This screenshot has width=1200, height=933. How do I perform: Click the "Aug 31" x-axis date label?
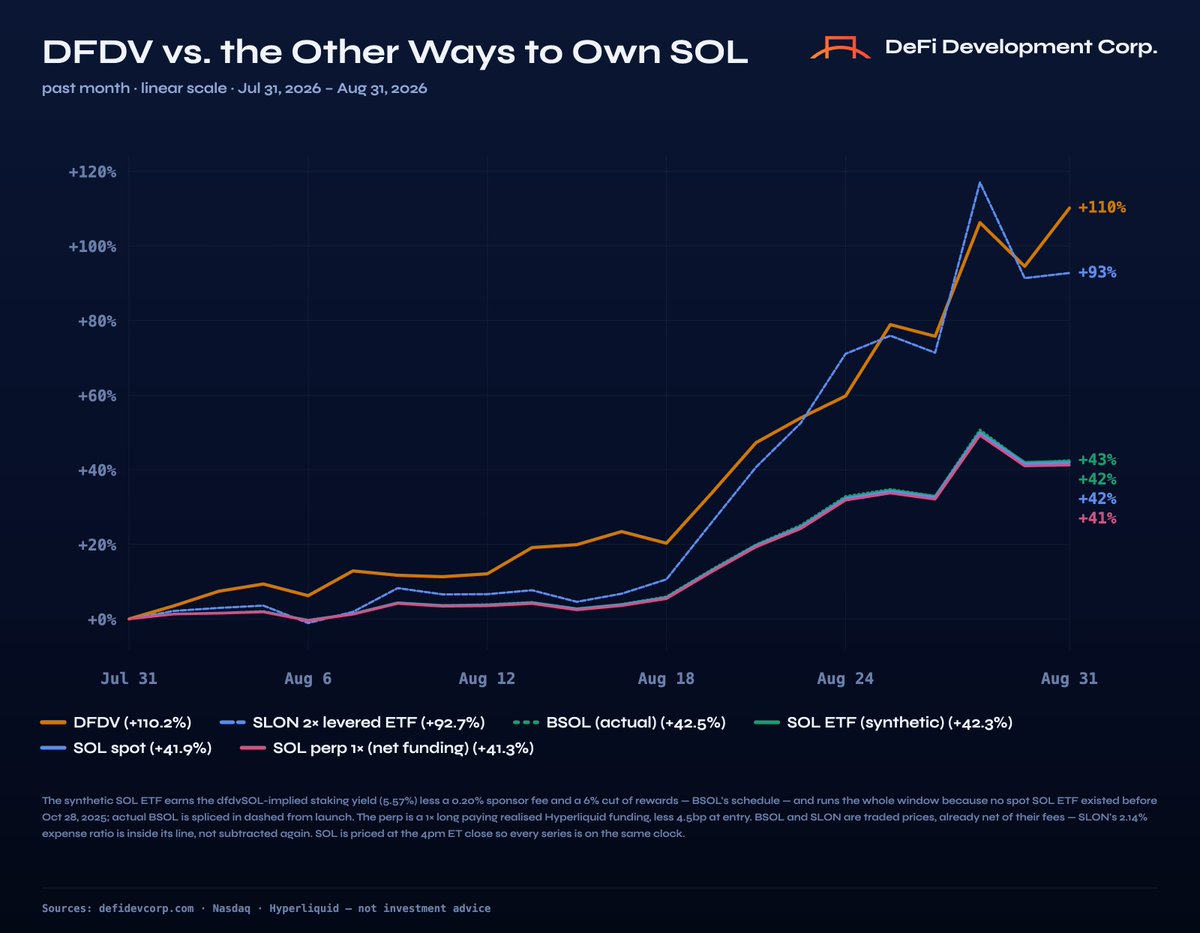pos(1069,678)
